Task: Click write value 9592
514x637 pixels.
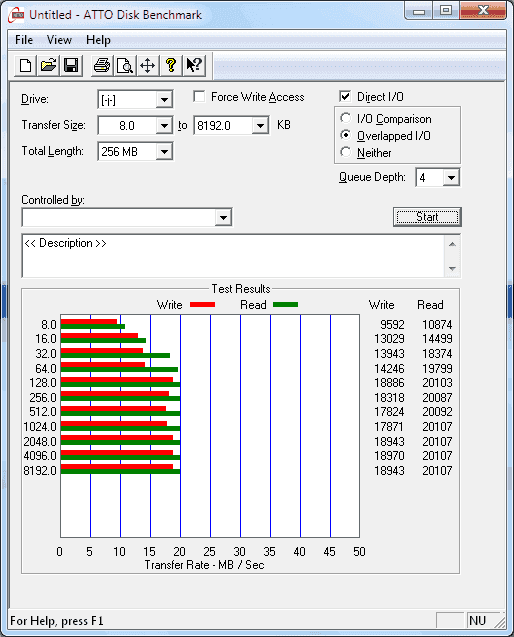Action: (x=392, y=325)
